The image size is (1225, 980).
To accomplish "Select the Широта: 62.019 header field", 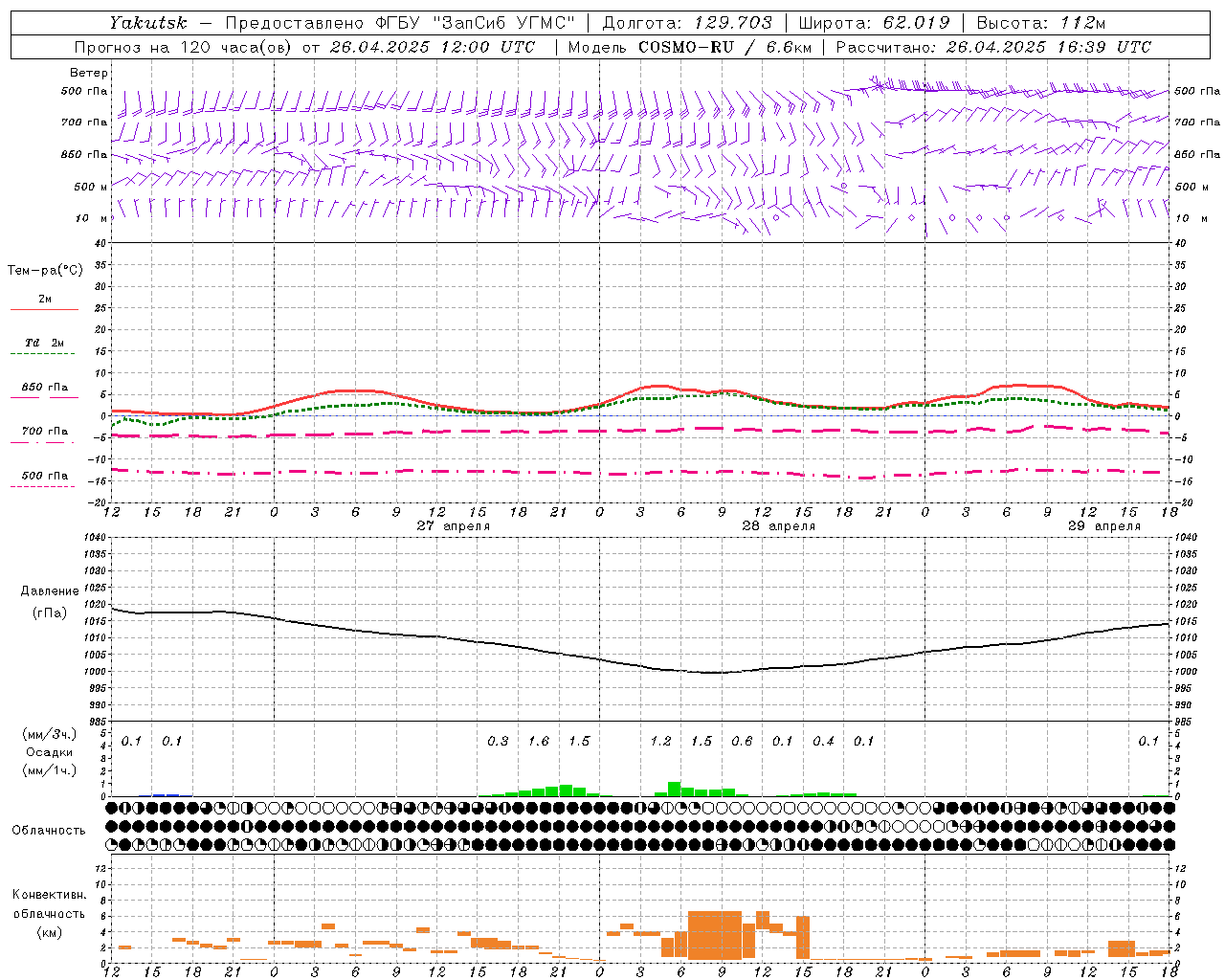I will (874, 23).
